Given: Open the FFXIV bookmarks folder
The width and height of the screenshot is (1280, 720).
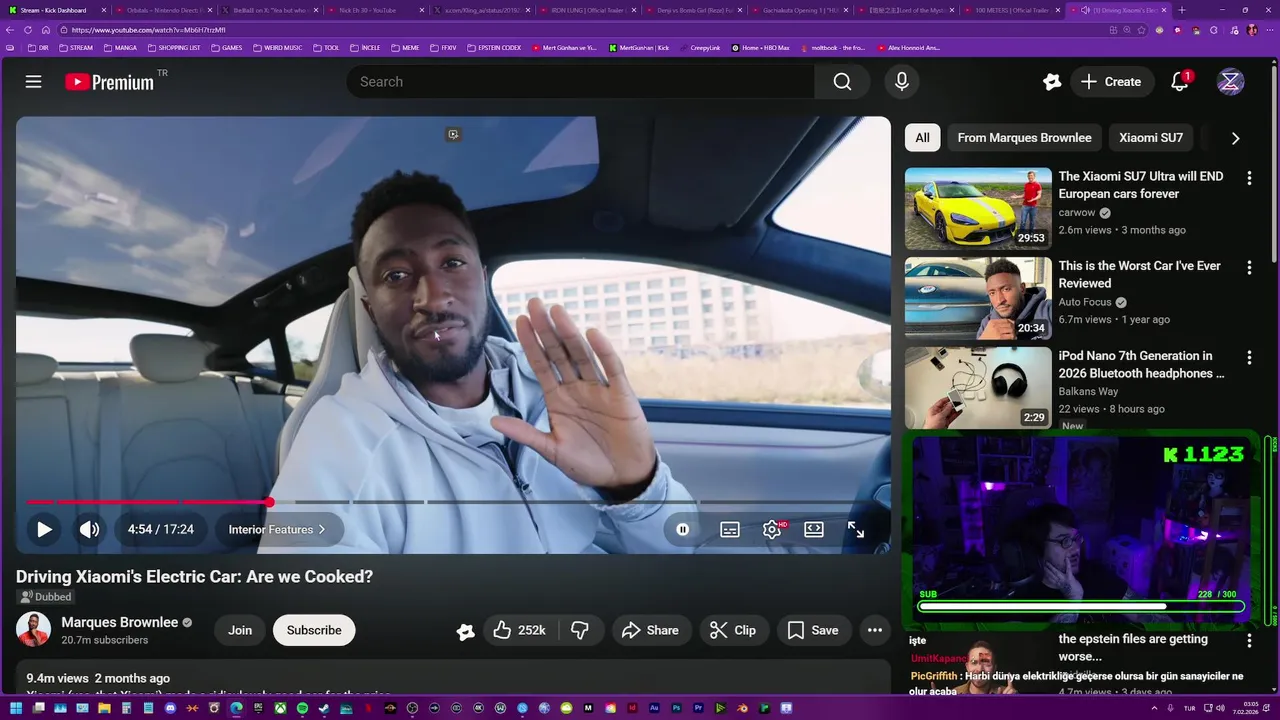Looking at the screenshot, I should [x=442, y=48].
